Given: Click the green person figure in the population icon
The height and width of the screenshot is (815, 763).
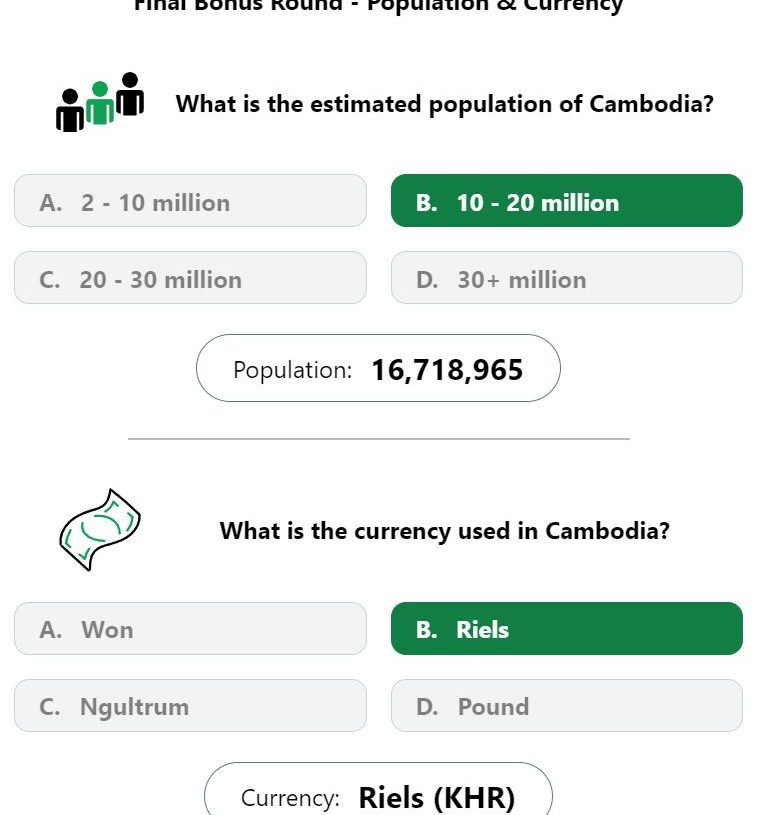Looking at the screenshot, I should coord(100,103).
